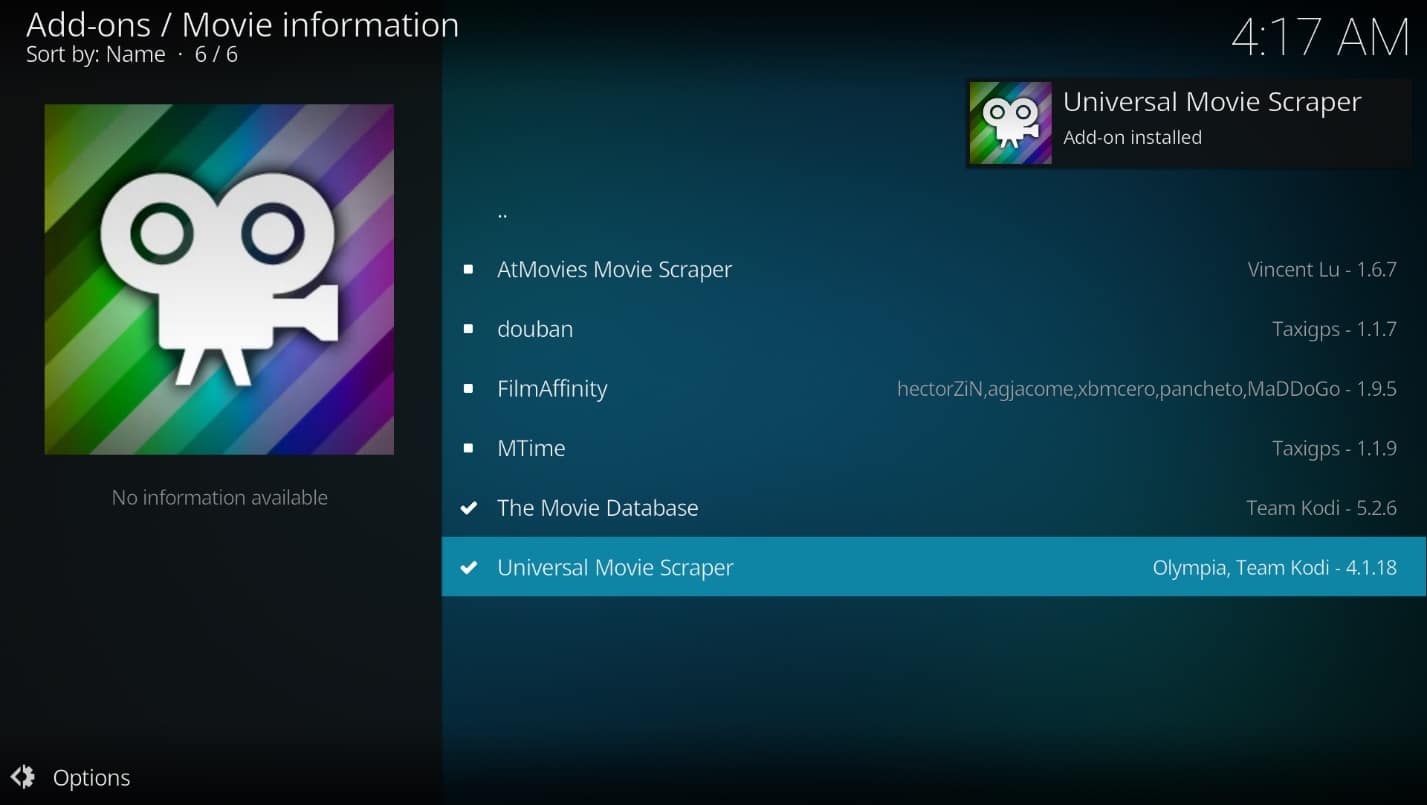1427x805 pixels.
Task: Click the bullet icon beside douban
Action: click(x=468, y=328)
